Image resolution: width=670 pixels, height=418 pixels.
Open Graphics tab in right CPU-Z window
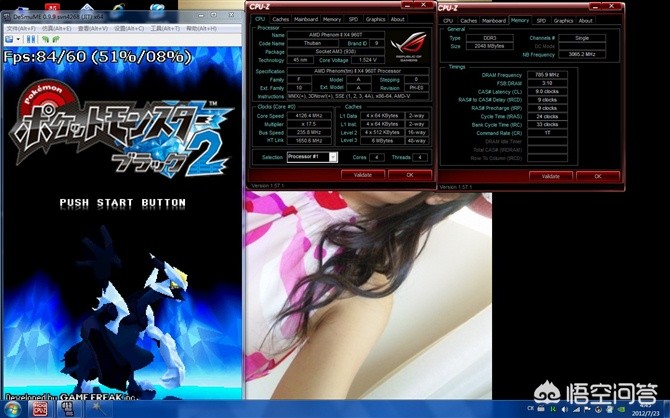click(563, 20)
